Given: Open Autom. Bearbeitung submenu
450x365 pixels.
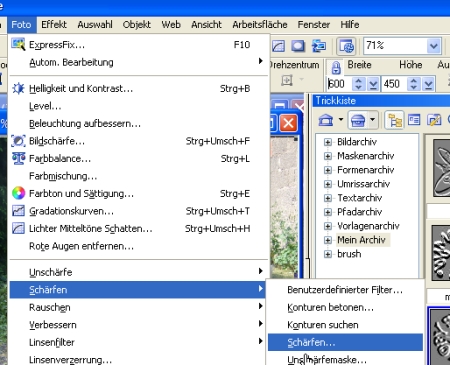Looking at the screenshot, I should click(x=138, y=62).
